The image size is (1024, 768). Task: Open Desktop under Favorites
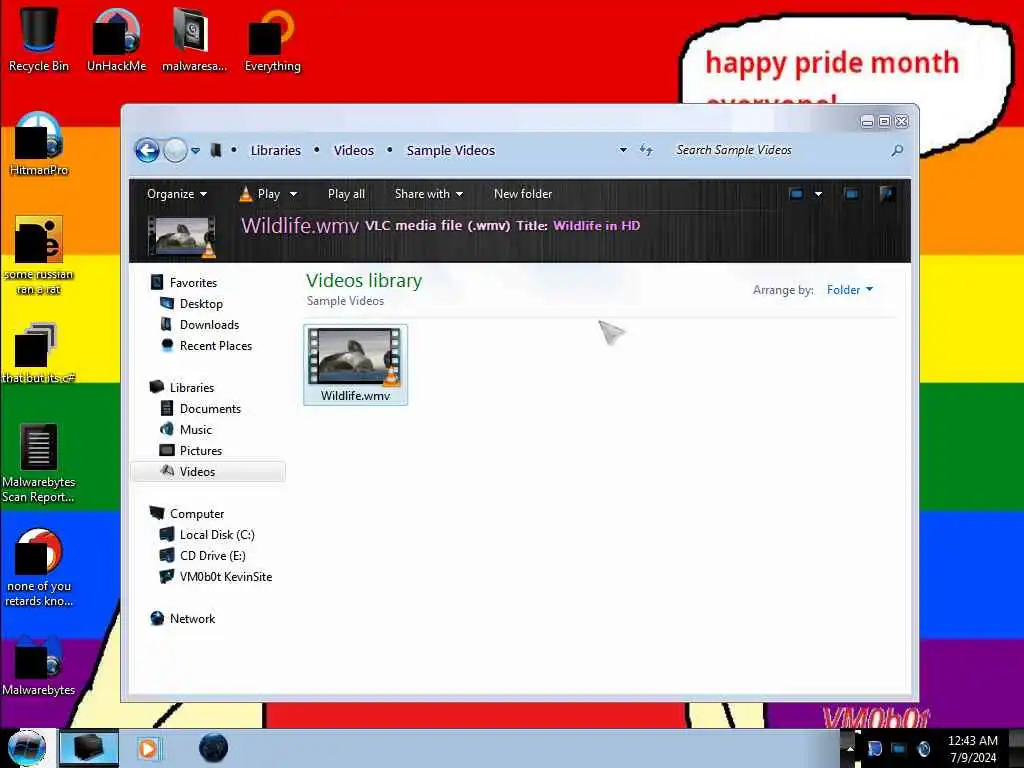[x=201, y=304]
